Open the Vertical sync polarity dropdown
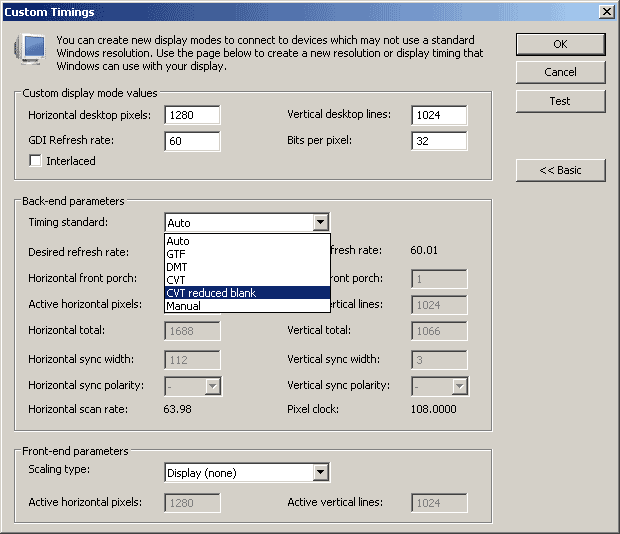The width and height of the screenshot is (620, 534). coord(459,386)
